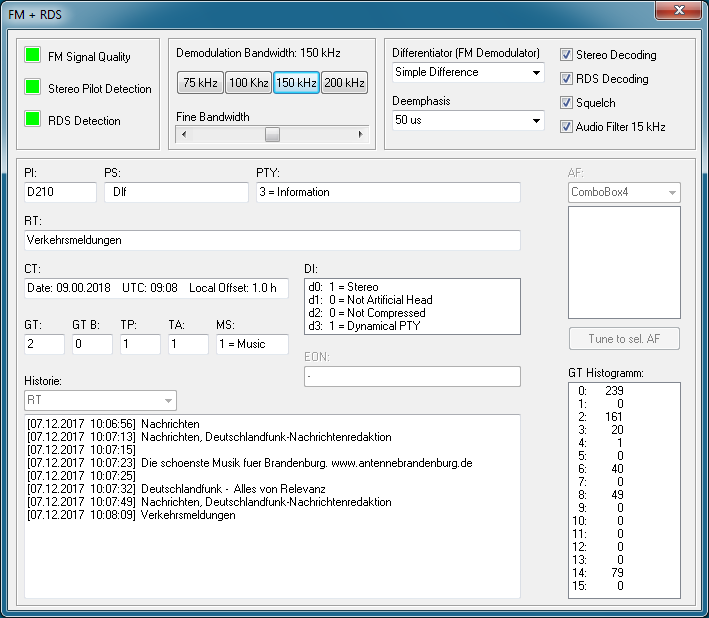The image size is (709, 618).
Task: Click the Stereo Pilot Detection green indicator
Action: [33, 87]
